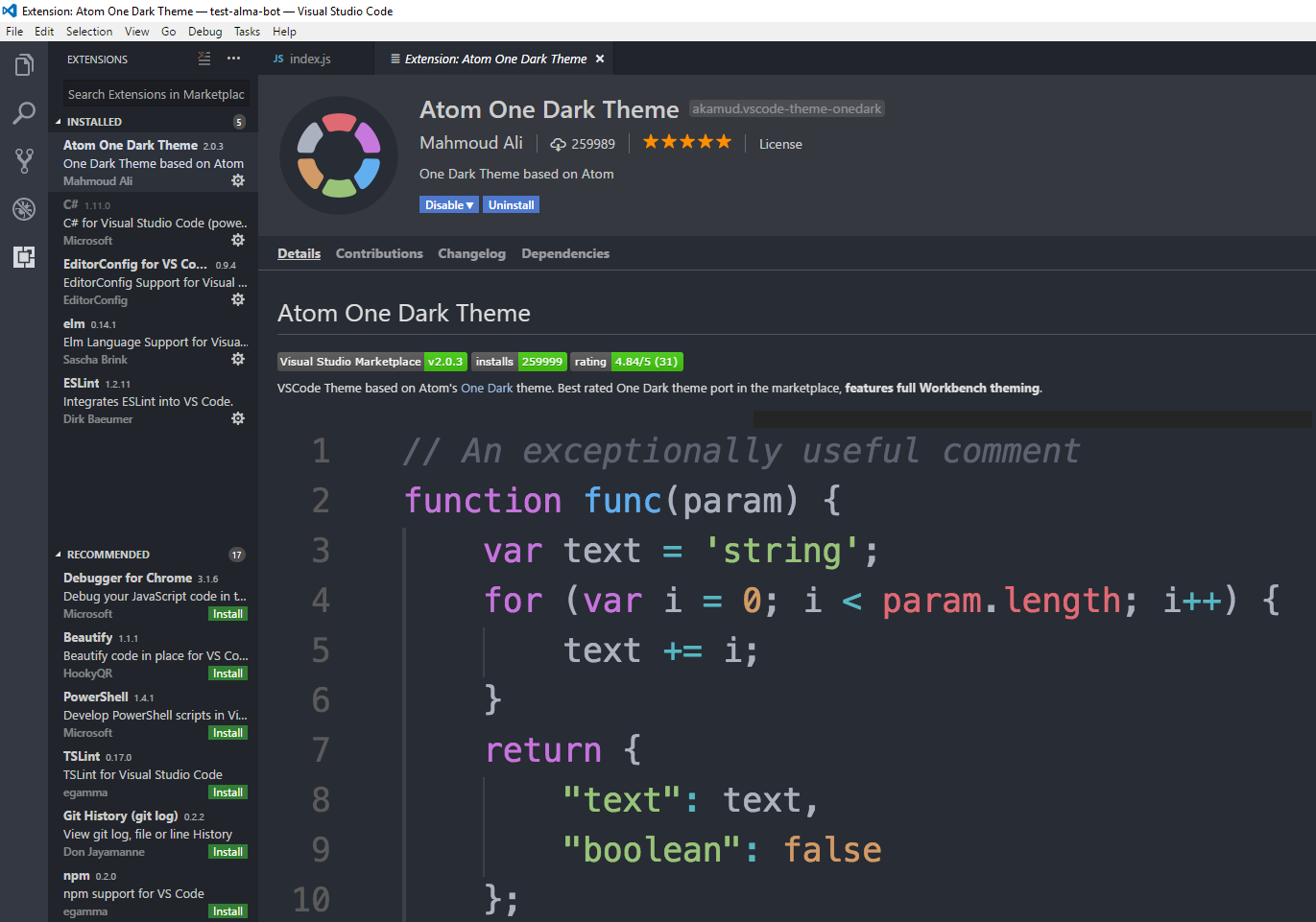The image size is (1316, 922).
Task: Open the Search view in activity bar
Action: [x=24, y=113]
